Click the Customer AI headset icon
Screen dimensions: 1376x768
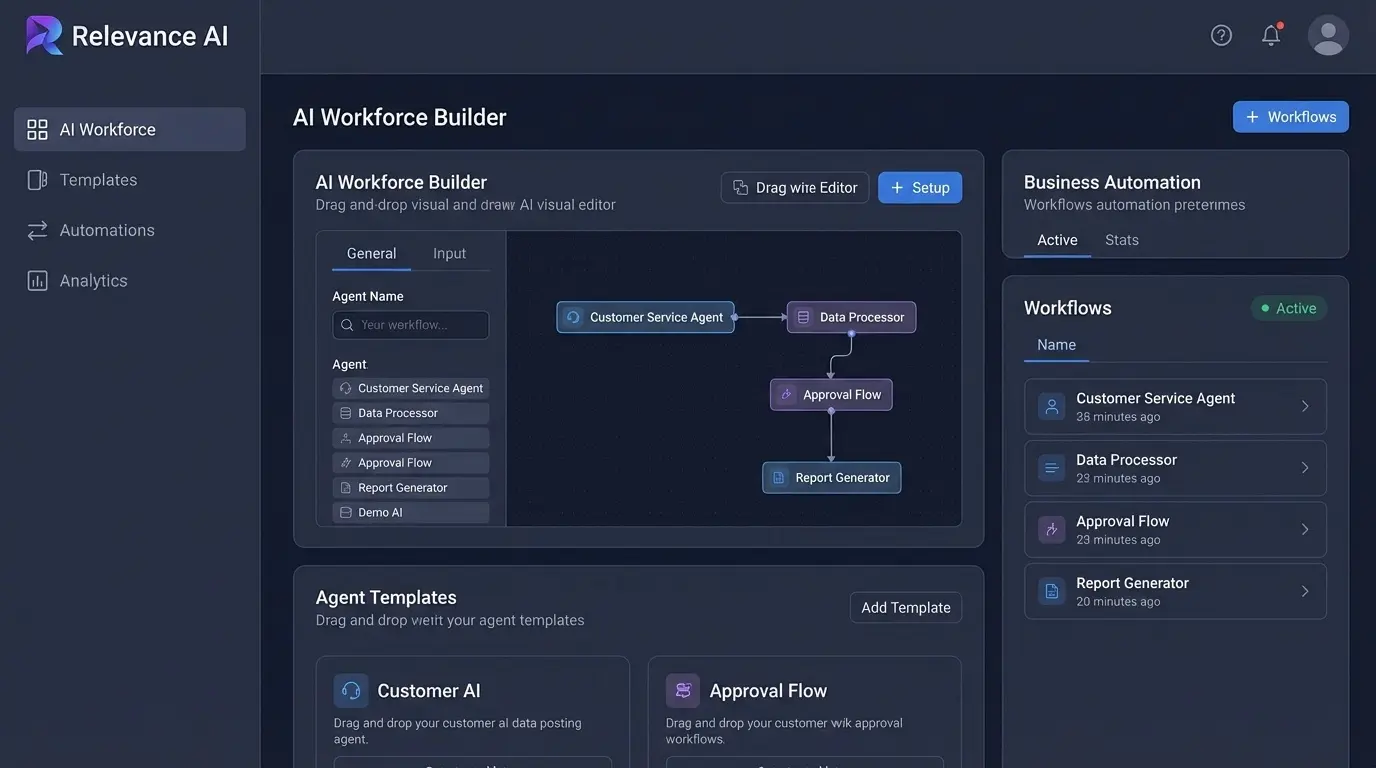coord(351,691)
